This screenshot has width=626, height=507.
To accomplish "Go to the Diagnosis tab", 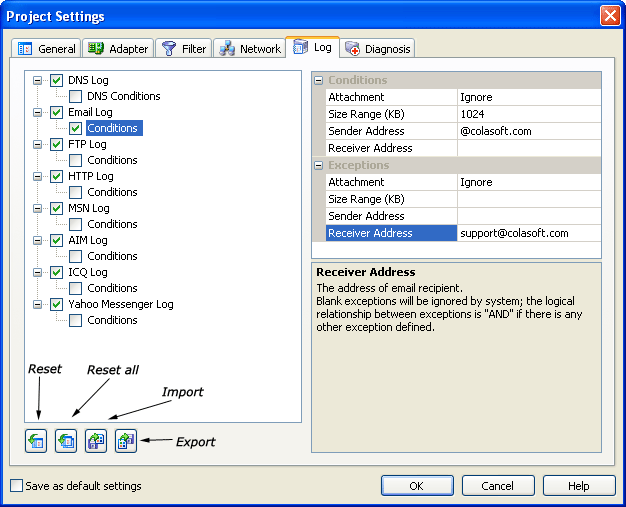I will pyautogui.click(x=378, y=48).
